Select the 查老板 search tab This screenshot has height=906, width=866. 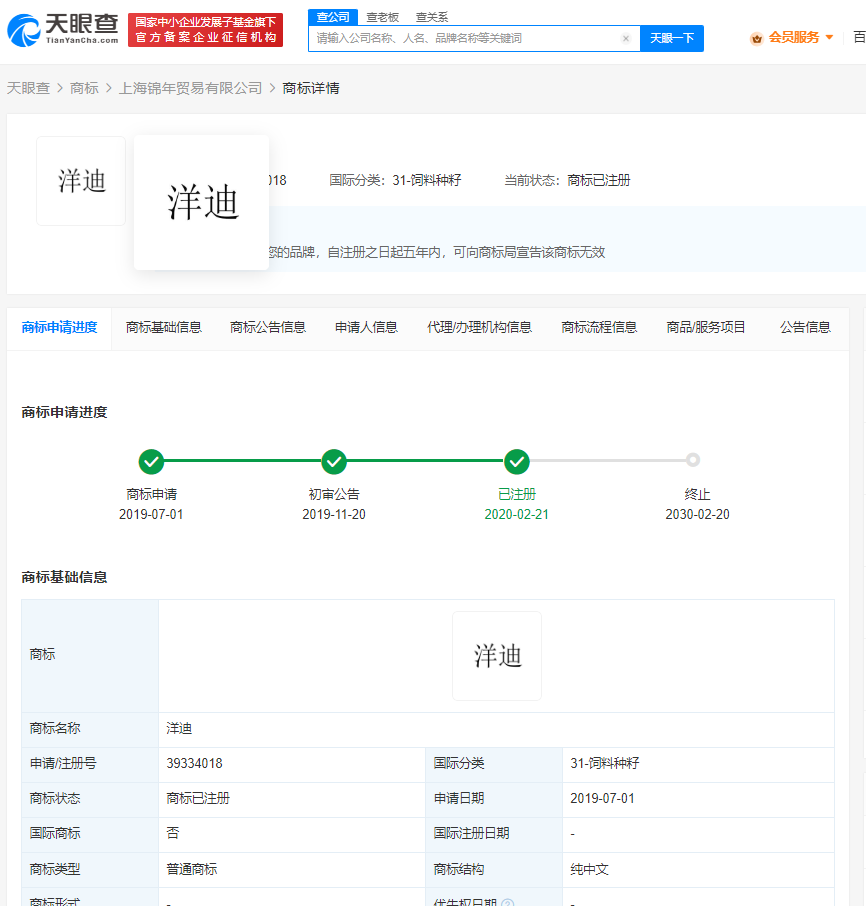[382, 17]
